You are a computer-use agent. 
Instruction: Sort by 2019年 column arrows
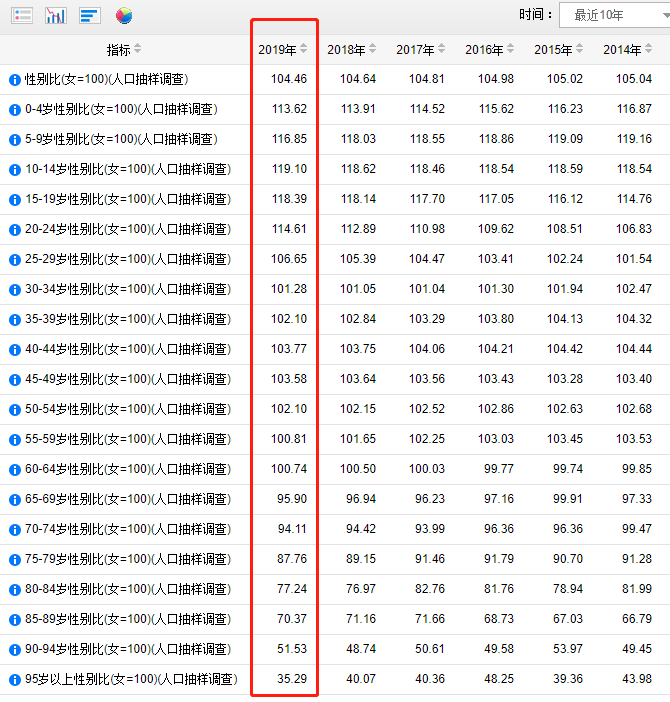303,48
